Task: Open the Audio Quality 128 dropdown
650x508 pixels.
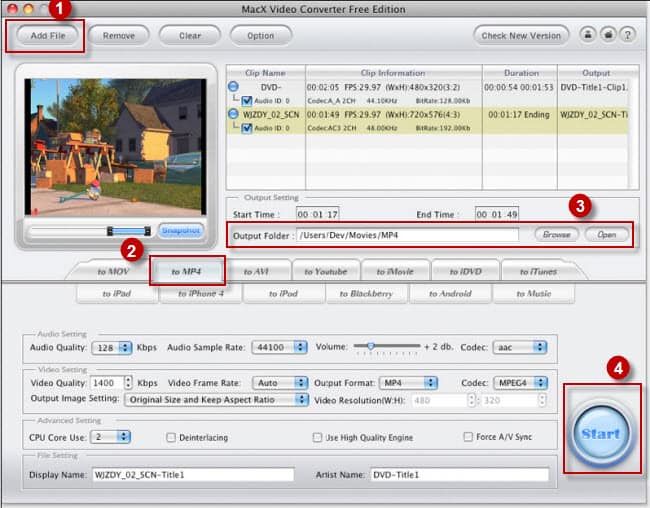Action: point(112,348)
